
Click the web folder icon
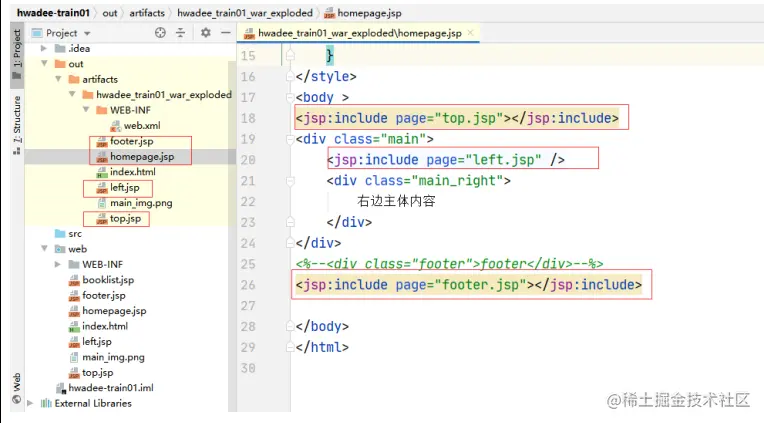click(x=60, y=249)
